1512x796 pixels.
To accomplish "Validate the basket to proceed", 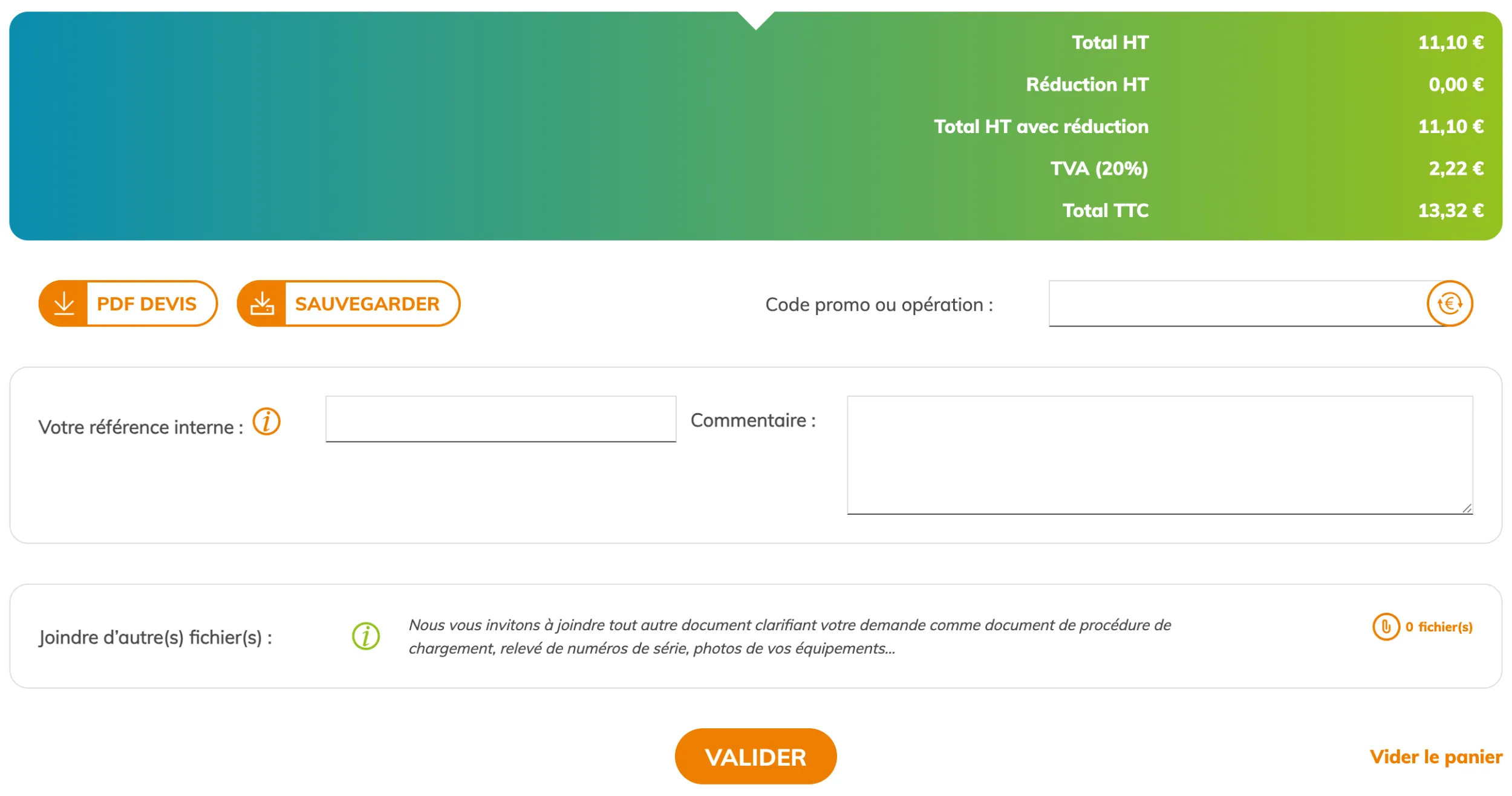I will [755, 755].
